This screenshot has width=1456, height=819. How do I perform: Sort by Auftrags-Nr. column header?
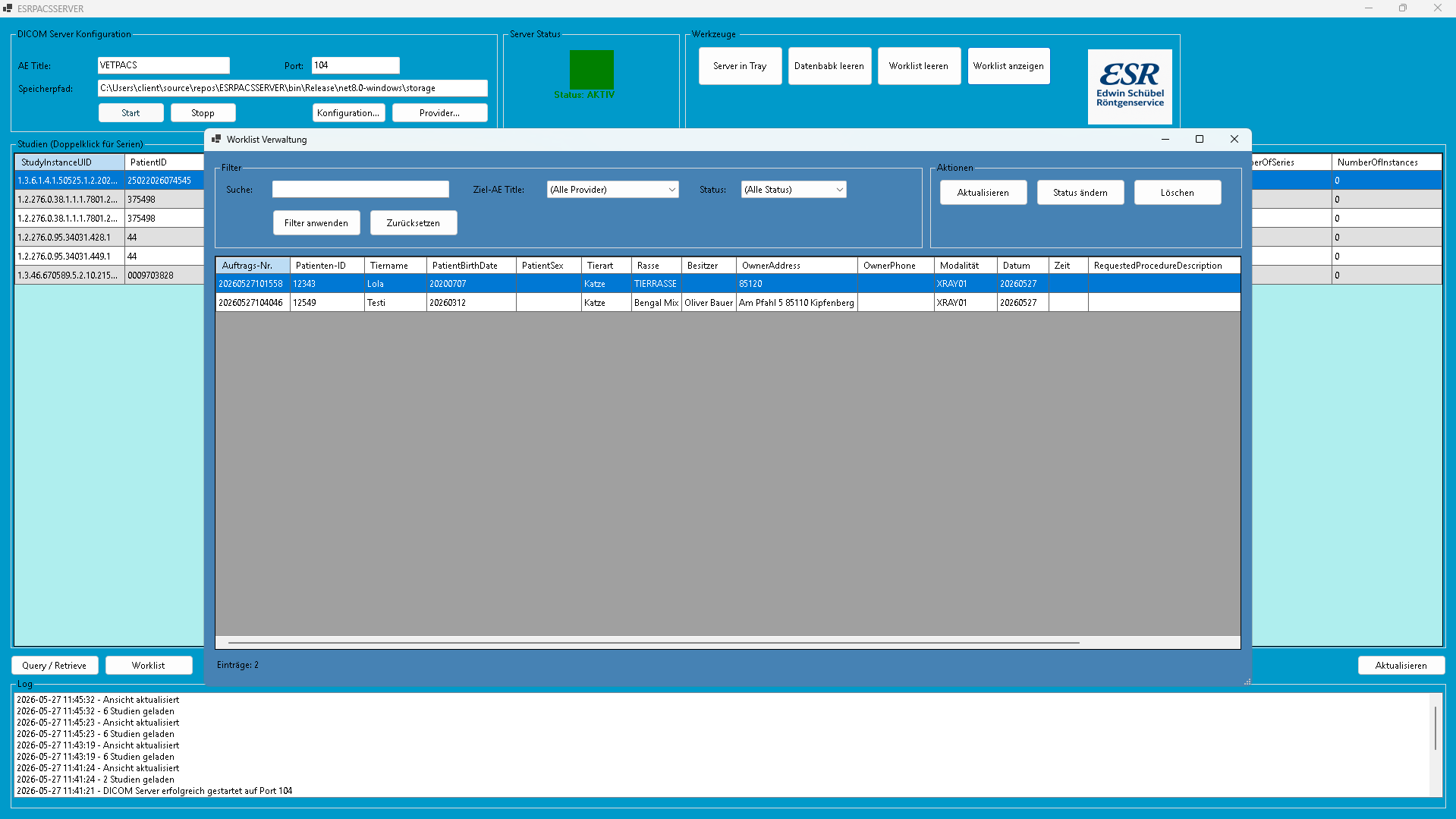coord(253,266)
